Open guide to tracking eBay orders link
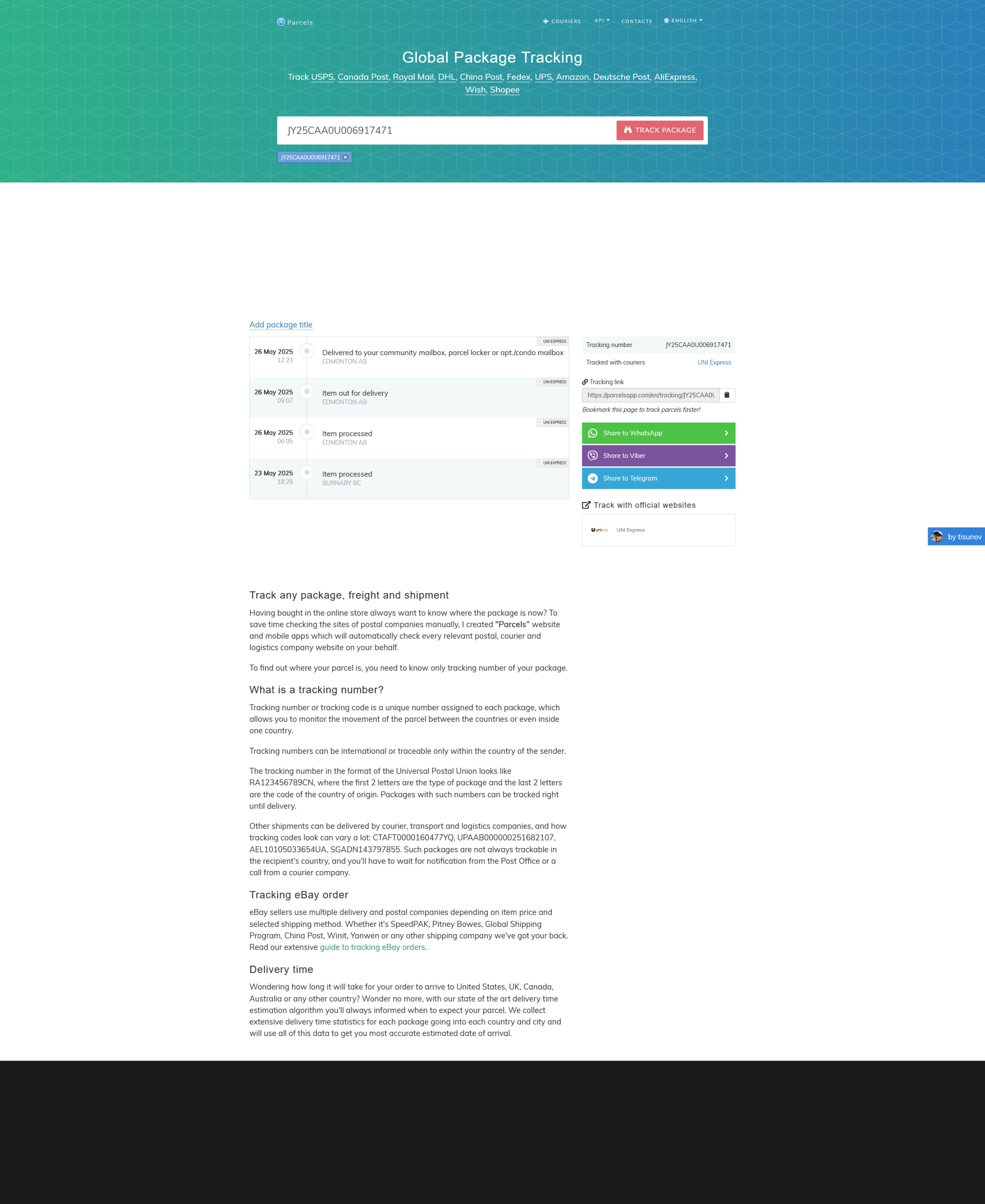This screenshot has width=985, height=1204. coord(372,947)
